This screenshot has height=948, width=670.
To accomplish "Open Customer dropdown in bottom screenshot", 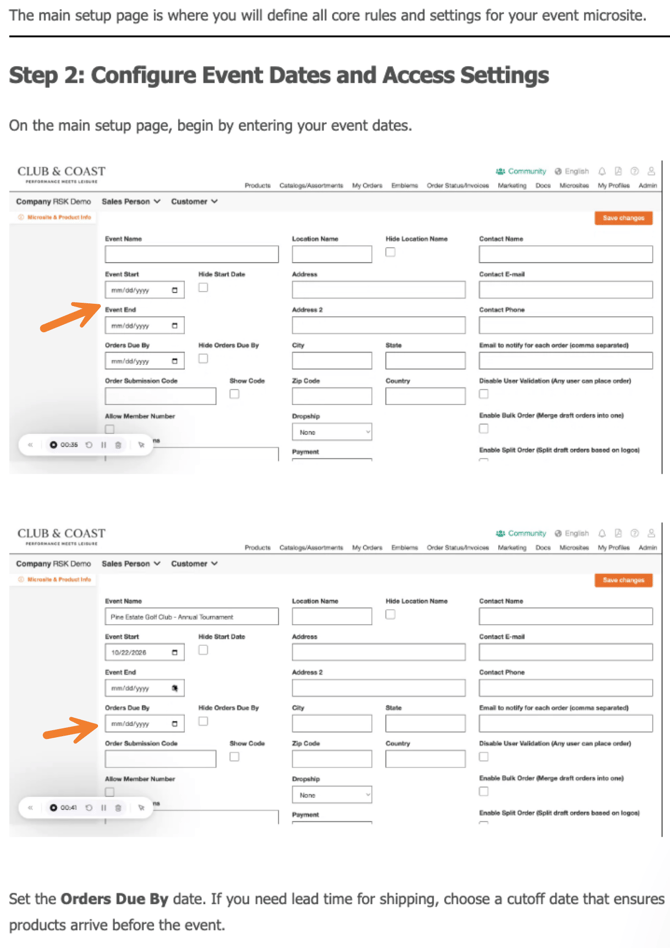I will pos(194,563).
